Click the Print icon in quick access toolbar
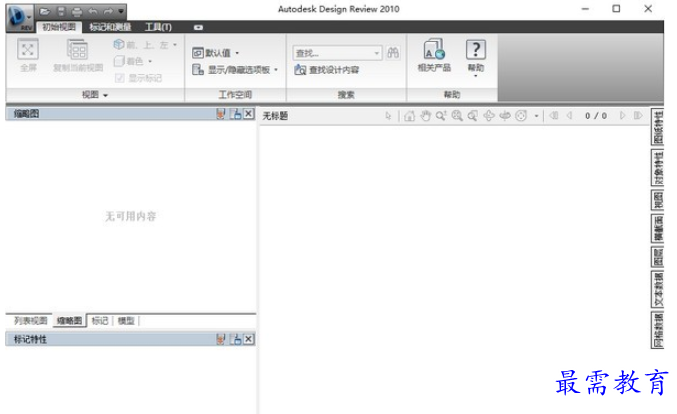This screenshot has height=414, width=677. (x=77, y=12)
